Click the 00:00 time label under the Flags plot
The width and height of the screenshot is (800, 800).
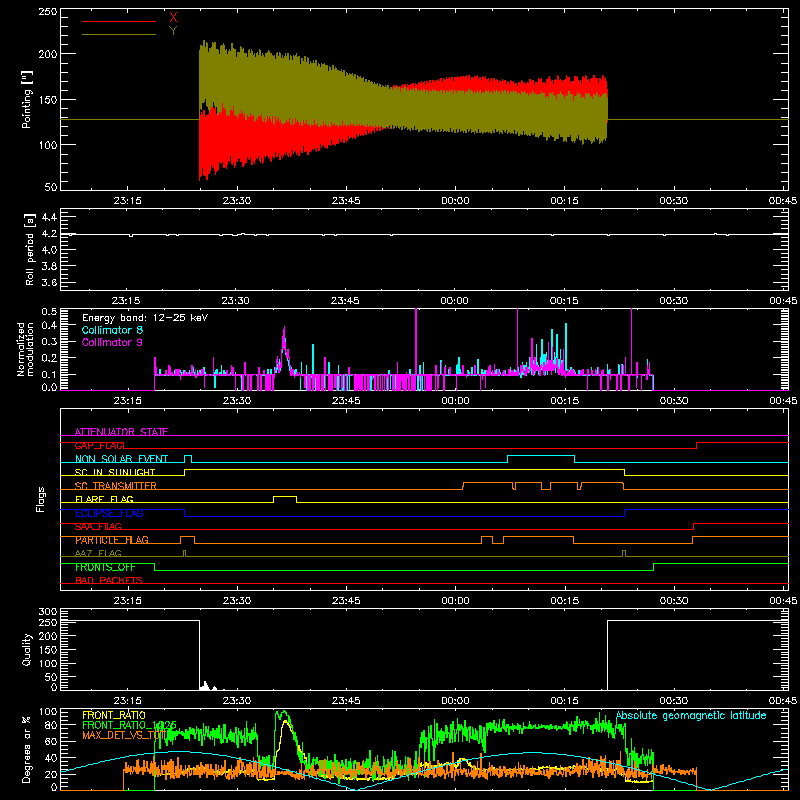click(x=455, y=601)
